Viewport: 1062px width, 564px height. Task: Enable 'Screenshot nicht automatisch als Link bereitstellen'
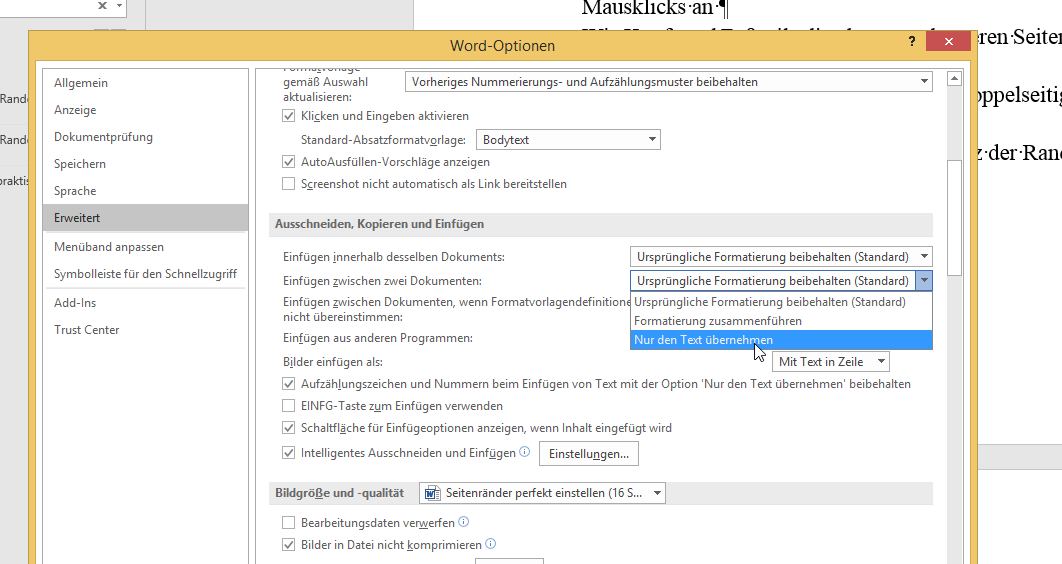[x=289, y=183]
